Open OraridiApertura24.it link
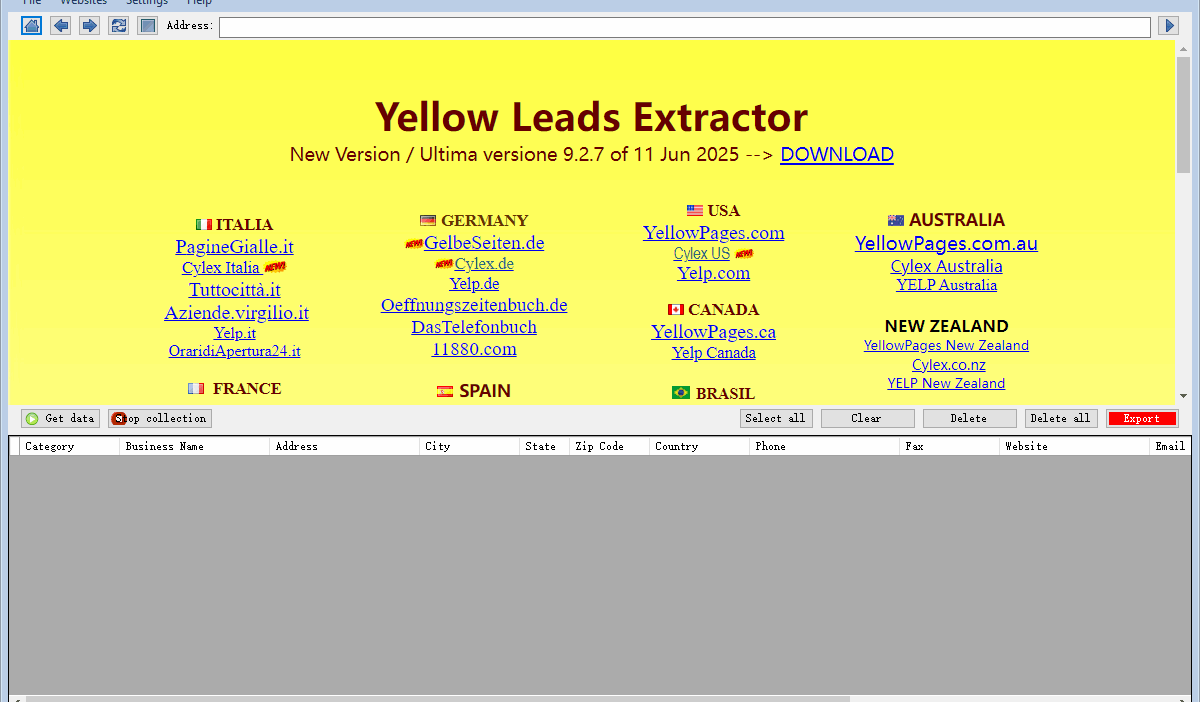This screenshot has height=702, width=1200. point(234,351)
